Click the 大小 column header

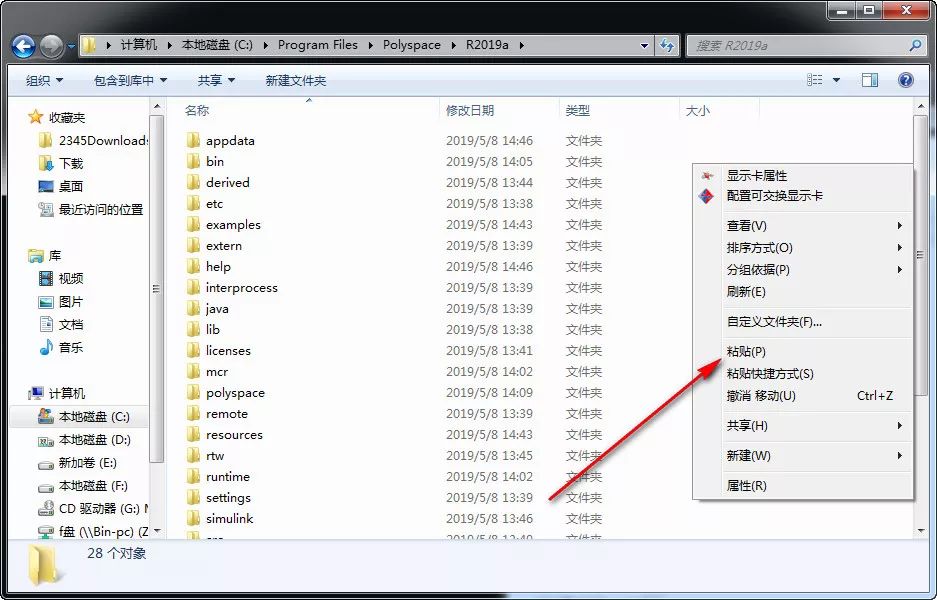697,111
